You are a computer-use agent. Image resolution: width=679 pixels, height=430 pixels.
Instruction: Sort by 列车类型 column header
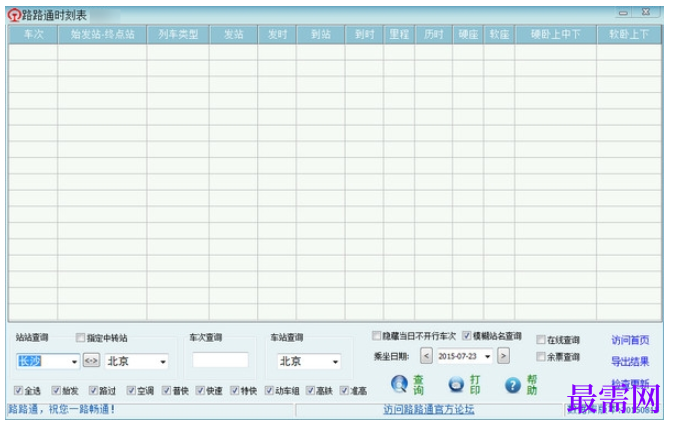[178, 34]
